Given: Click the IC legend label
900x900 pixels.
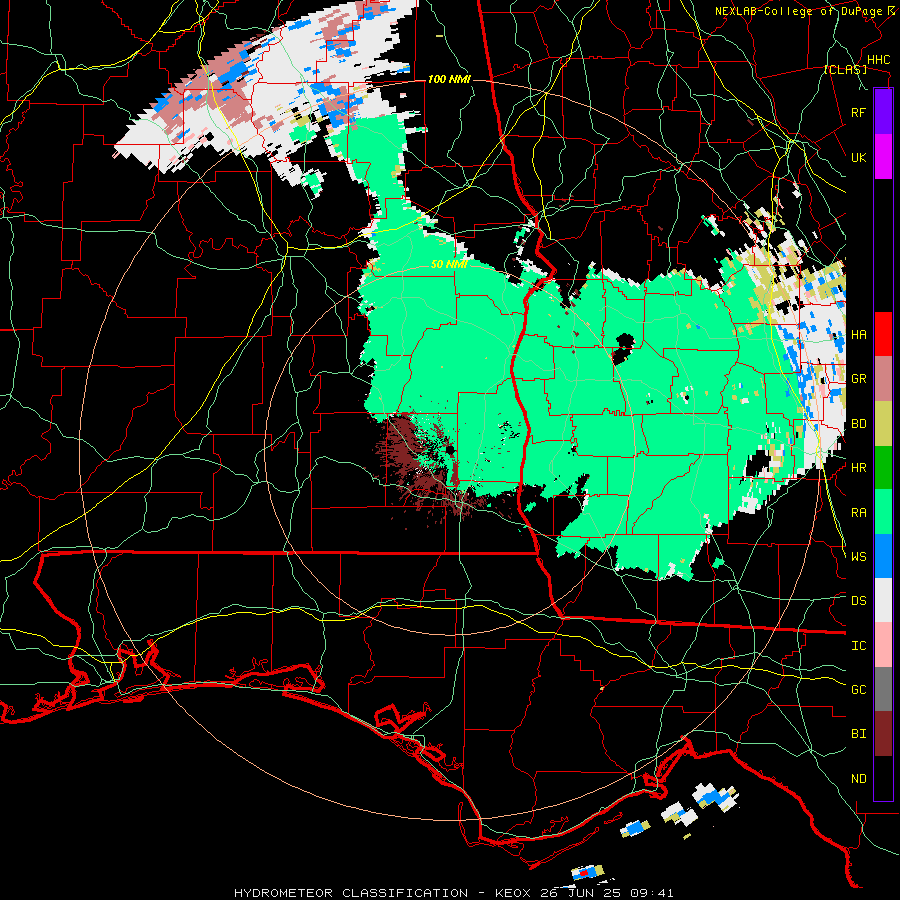Looking at the screenshot, I should [858, 646].
